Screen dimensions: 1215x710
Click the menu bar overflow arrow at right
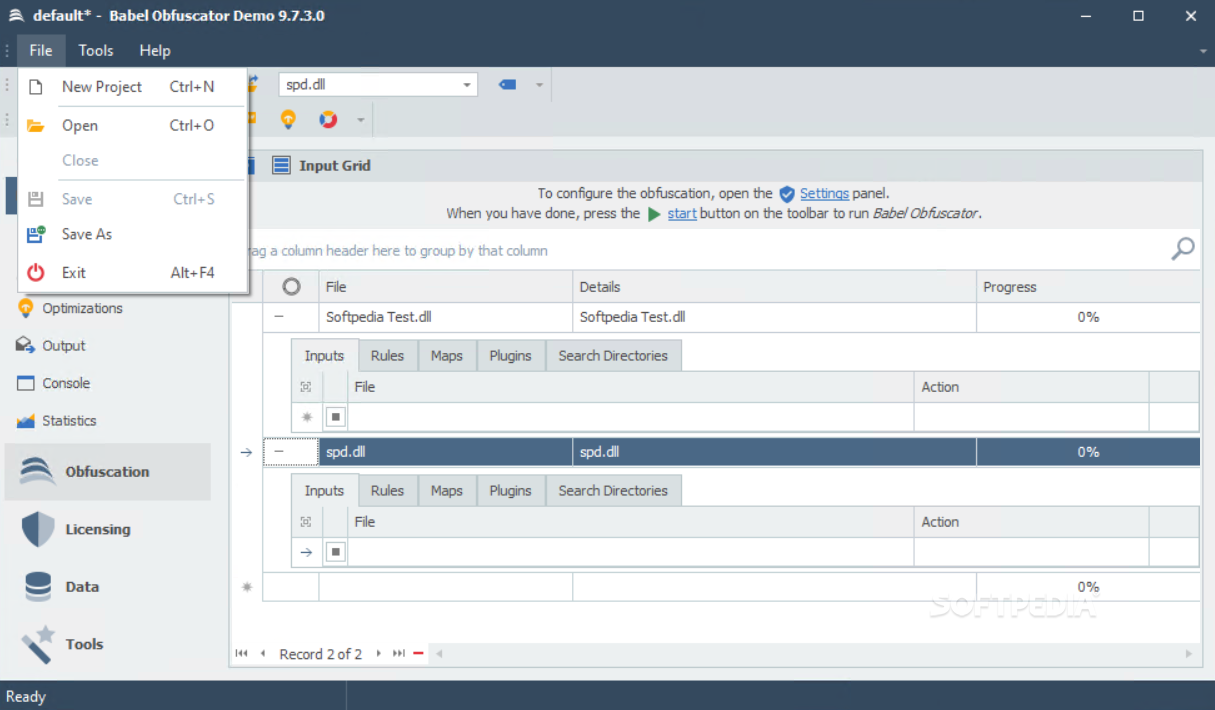(1203, 51)
